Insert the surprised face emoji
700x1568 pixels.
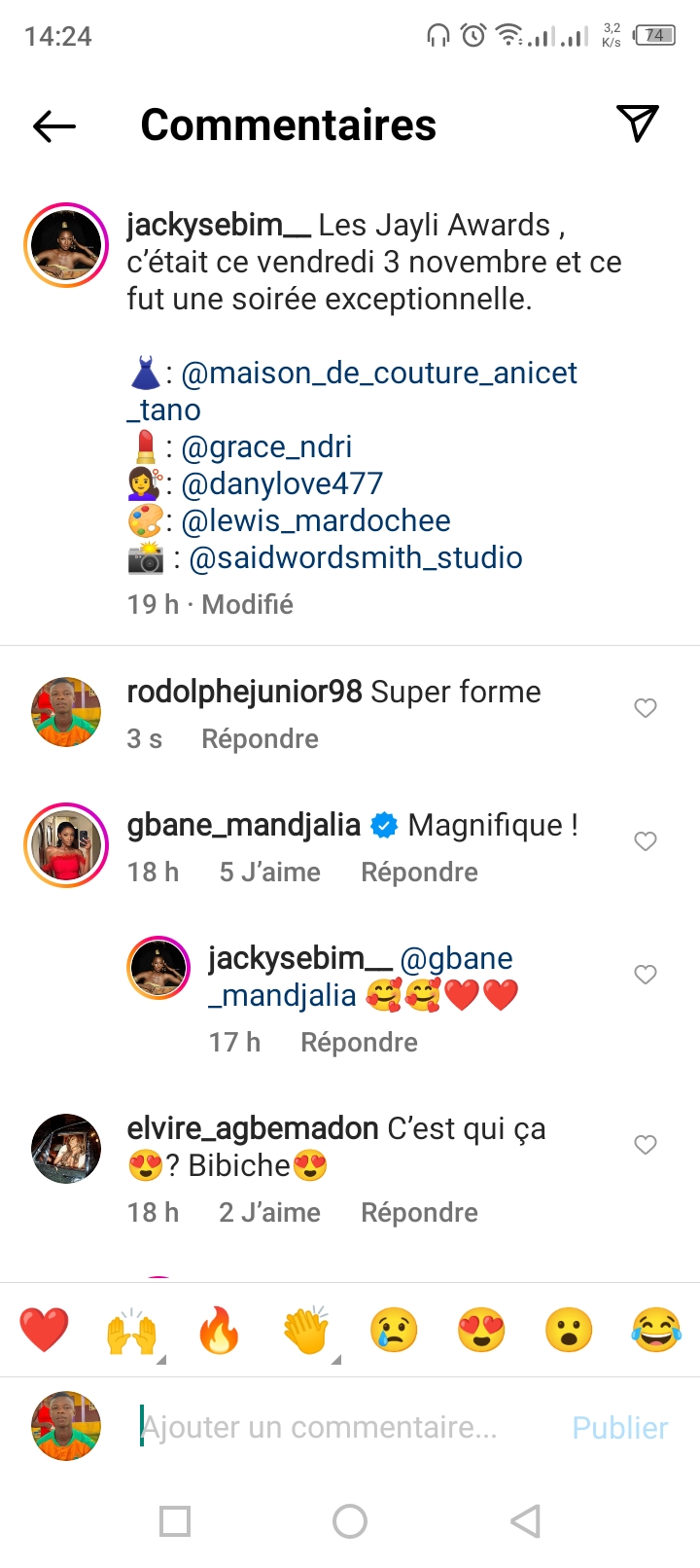(x=569, y=1330)
